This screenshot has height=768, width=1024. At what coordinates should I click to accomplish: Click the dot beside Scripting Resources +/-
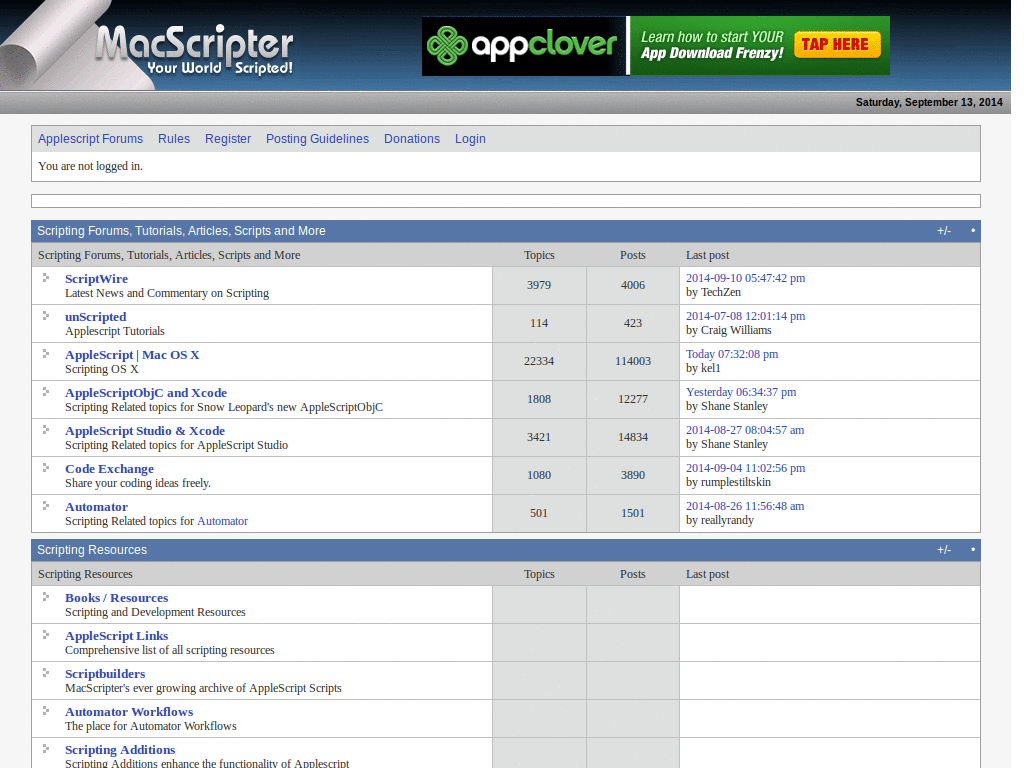(973, 550)
